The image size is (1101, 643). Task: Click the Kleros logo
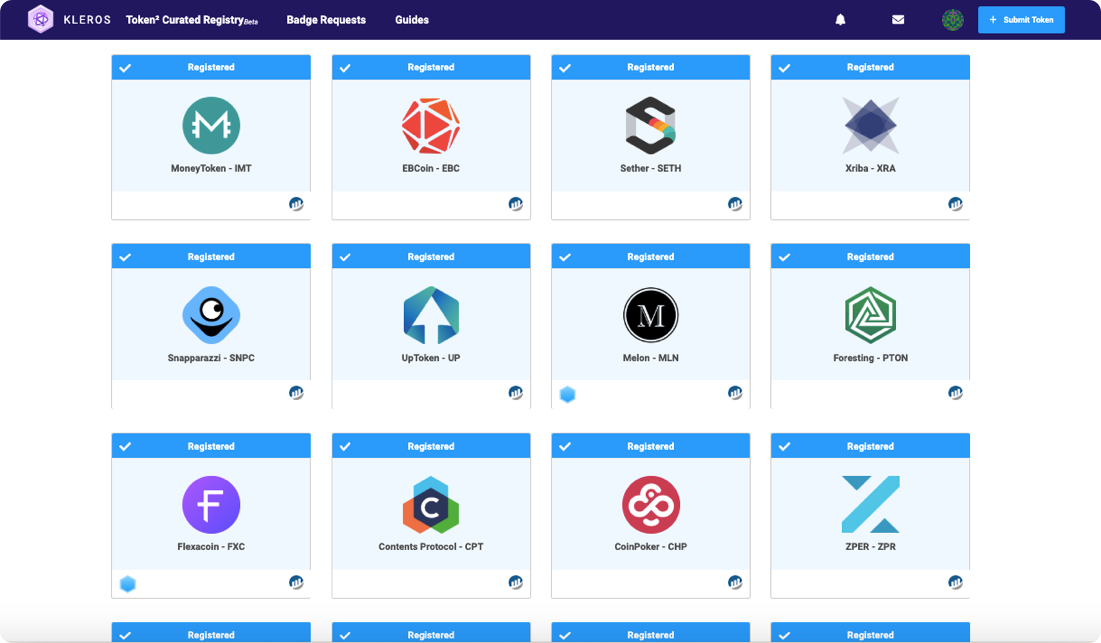click(69, 20)
